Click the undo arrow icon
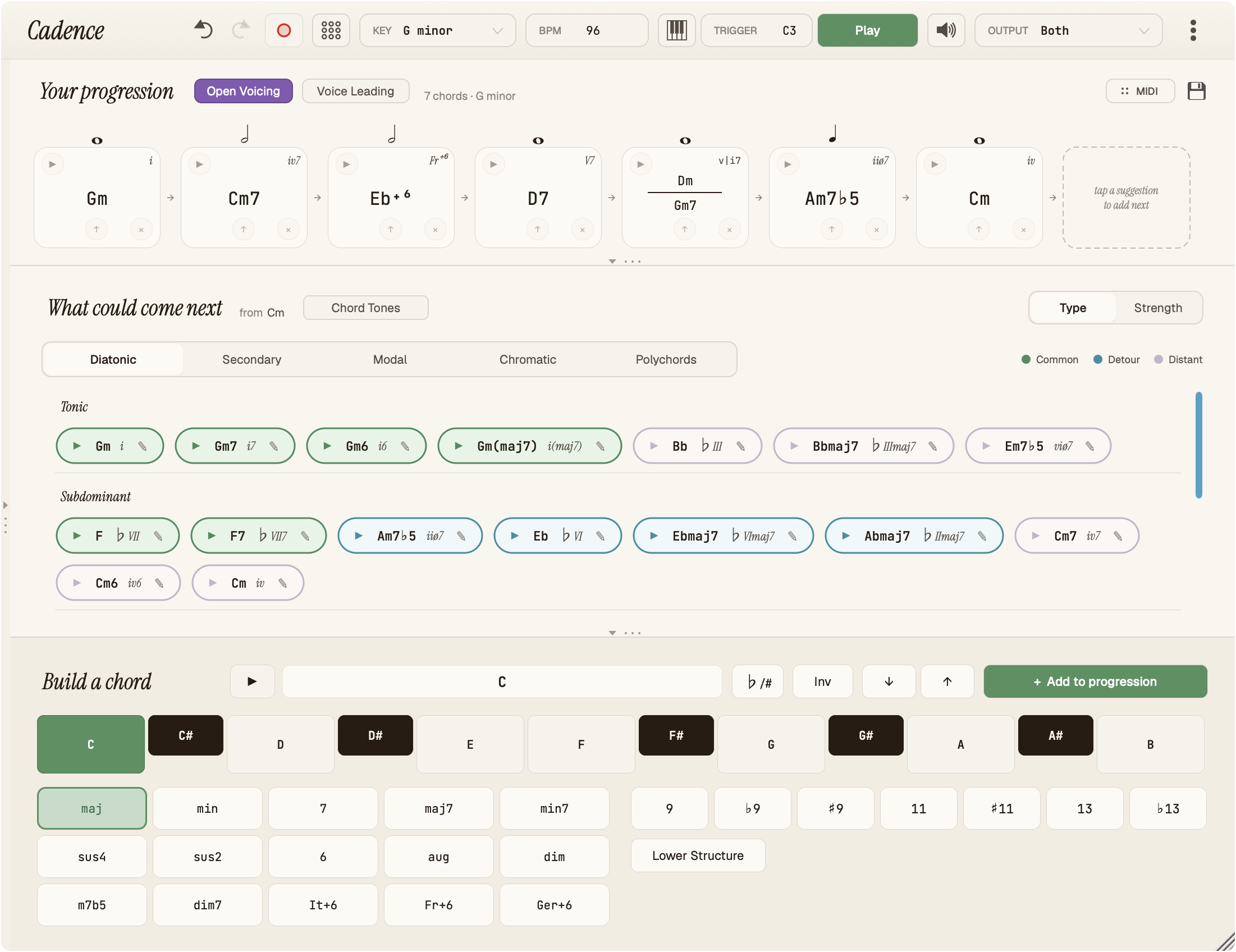The height and width of the screenshot is (952, 1236). [x=203, y=30]
